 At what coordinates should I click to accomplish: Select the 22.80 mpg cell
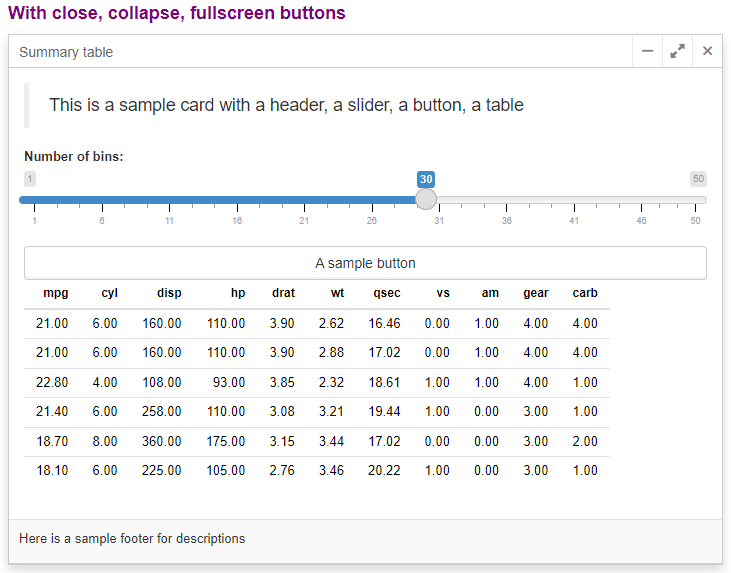point(52,382)
